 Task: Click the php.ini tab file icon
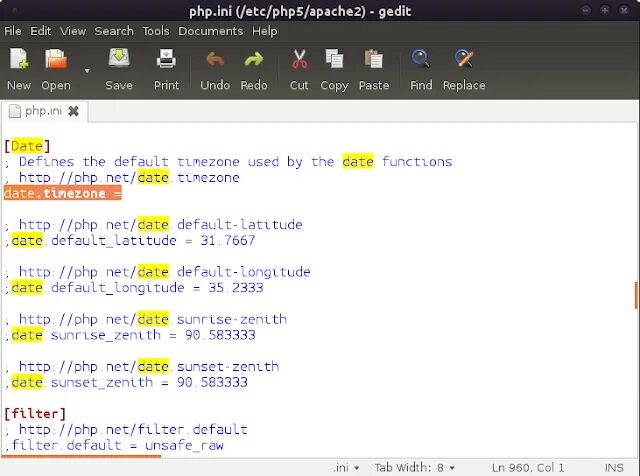point(15,111)
